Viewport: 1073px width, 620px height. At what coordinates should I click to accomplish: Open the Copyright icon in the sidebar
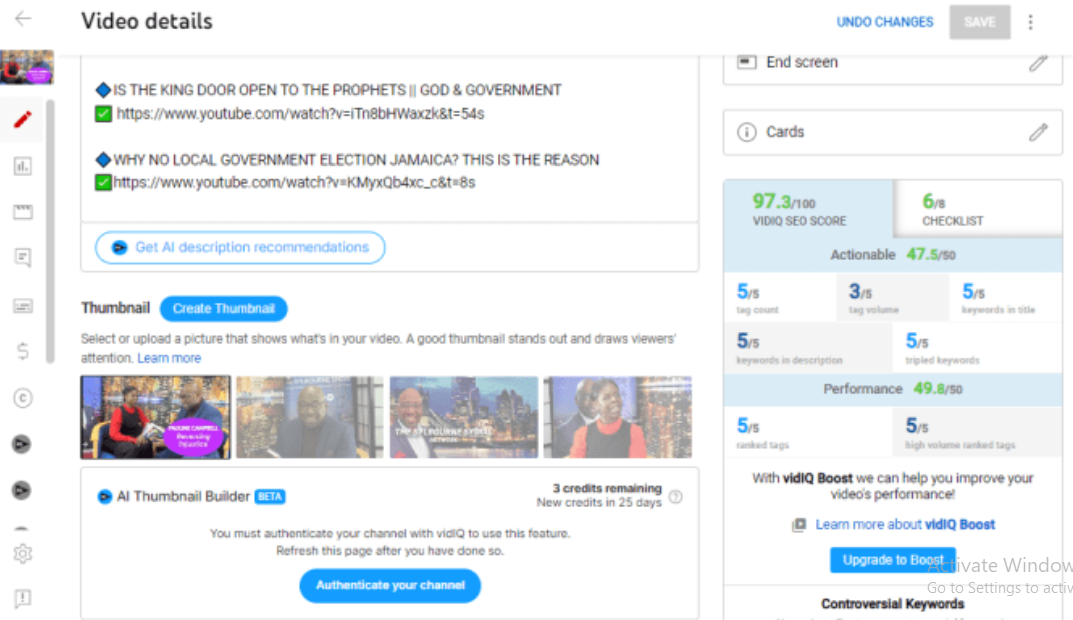click(23, 398)
